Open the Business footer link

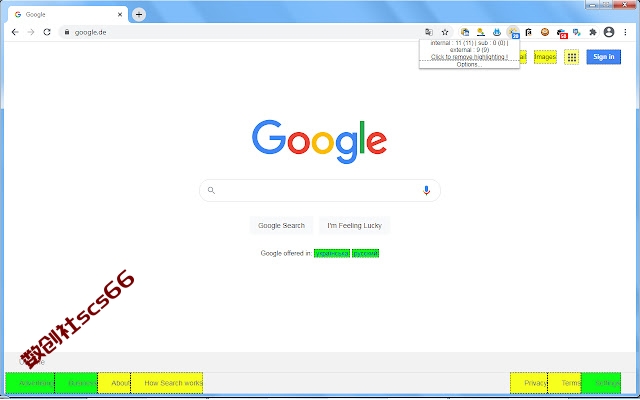point(76,383)
